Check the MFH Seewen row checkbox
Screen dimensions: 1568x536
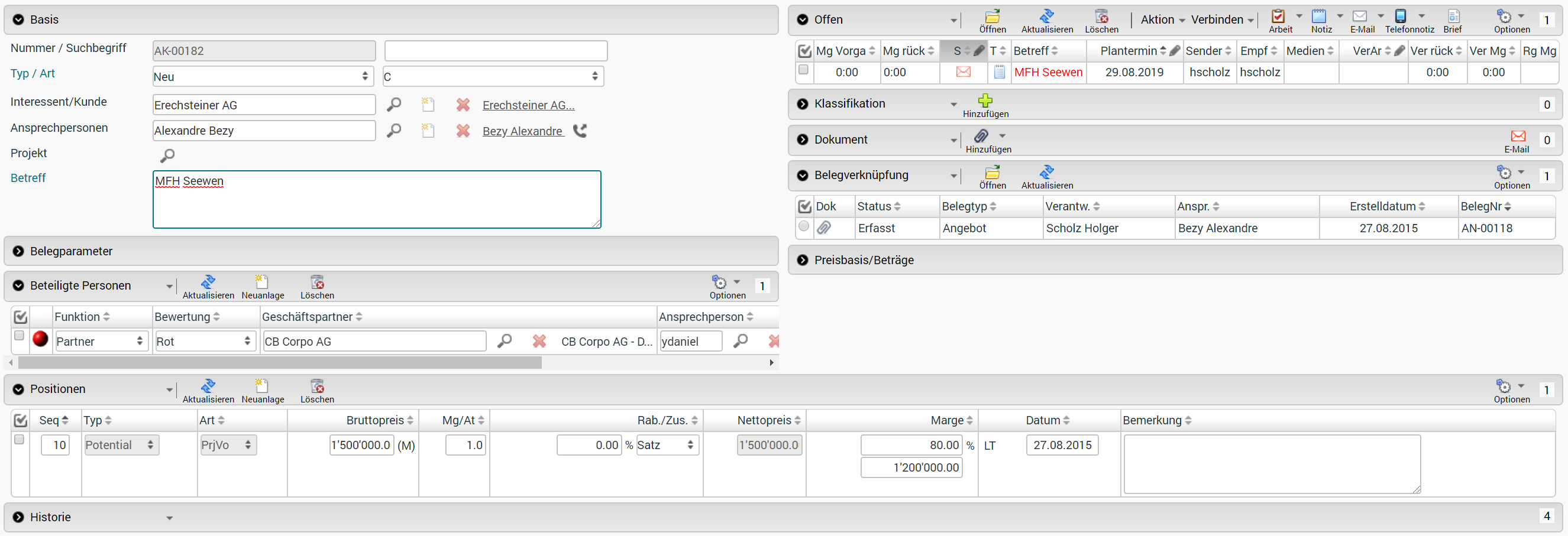click(803, 70)
